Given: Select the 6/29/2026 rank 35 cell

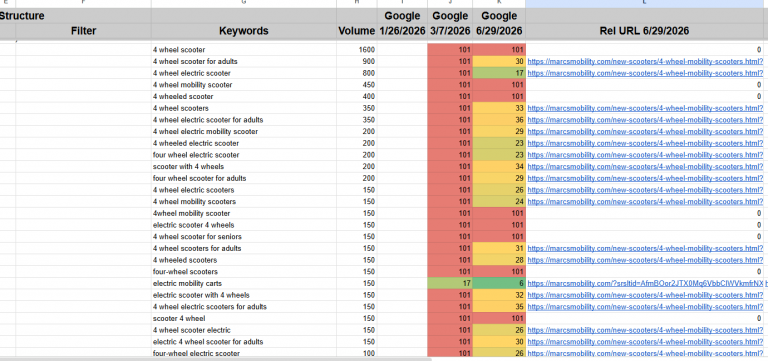Looking at the screenshot, I should click(x=499, y=307).
